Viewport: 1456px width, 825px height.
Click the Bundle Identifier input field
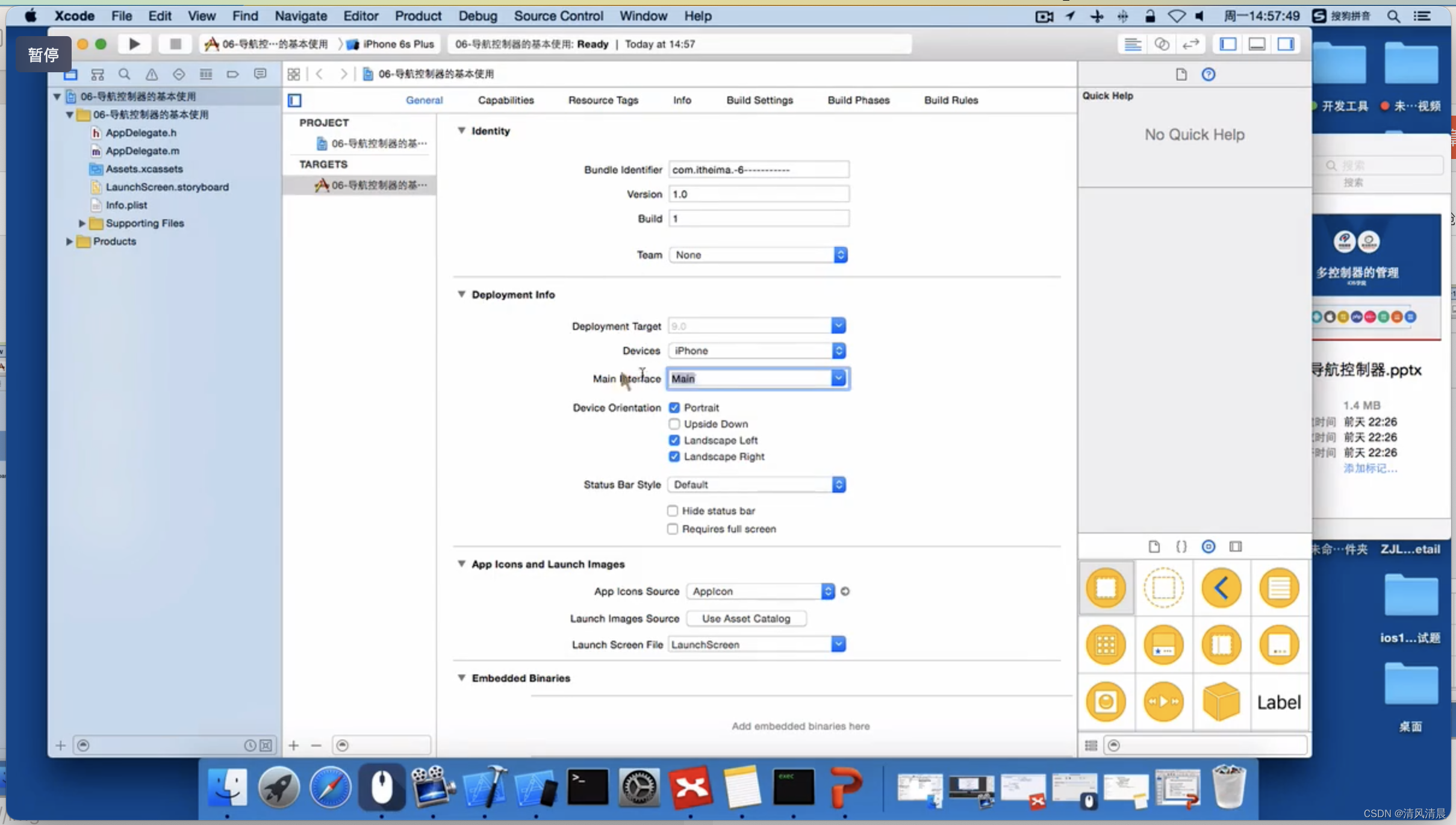click(x=758, y=169)
